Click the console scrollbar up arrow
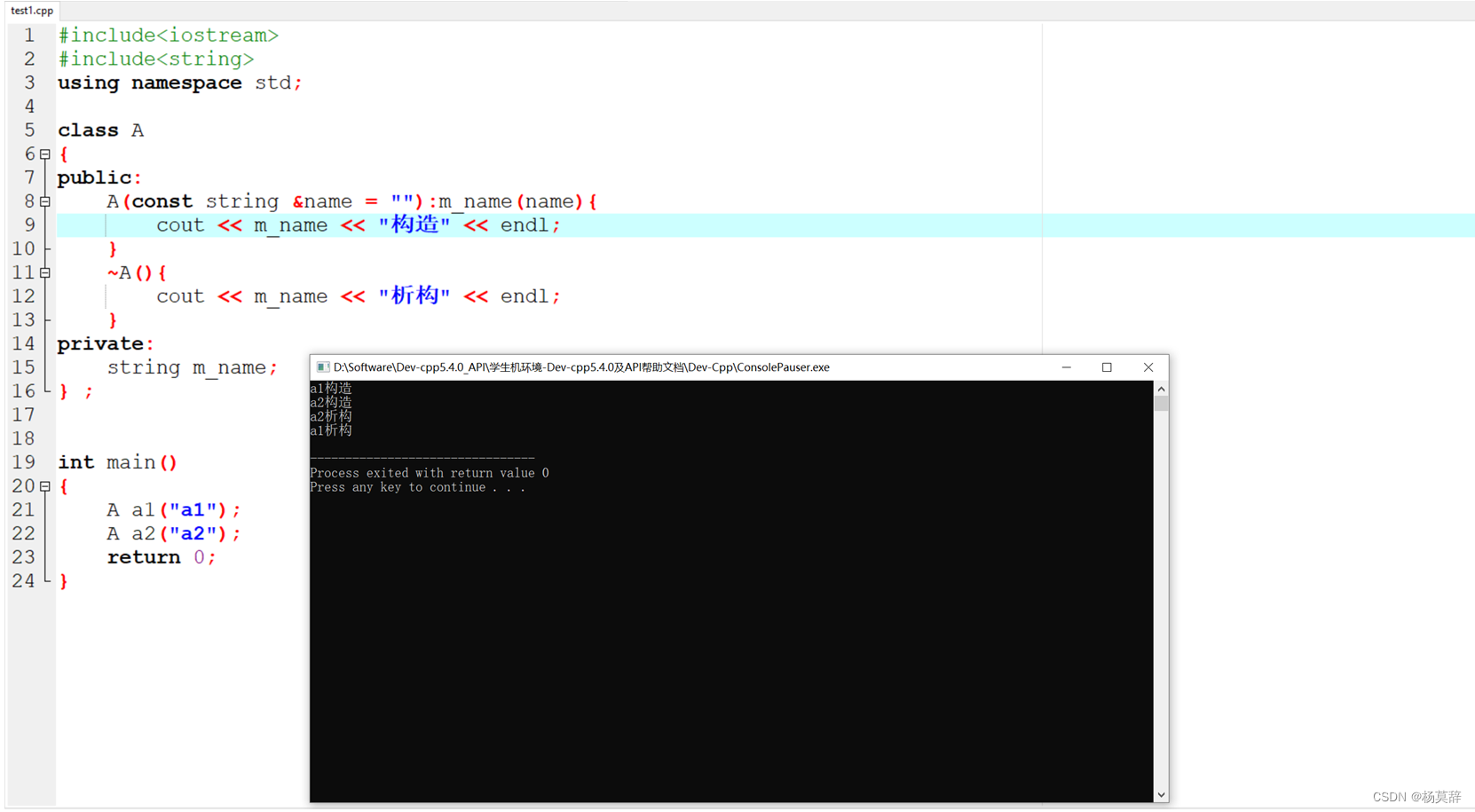 1161,389
